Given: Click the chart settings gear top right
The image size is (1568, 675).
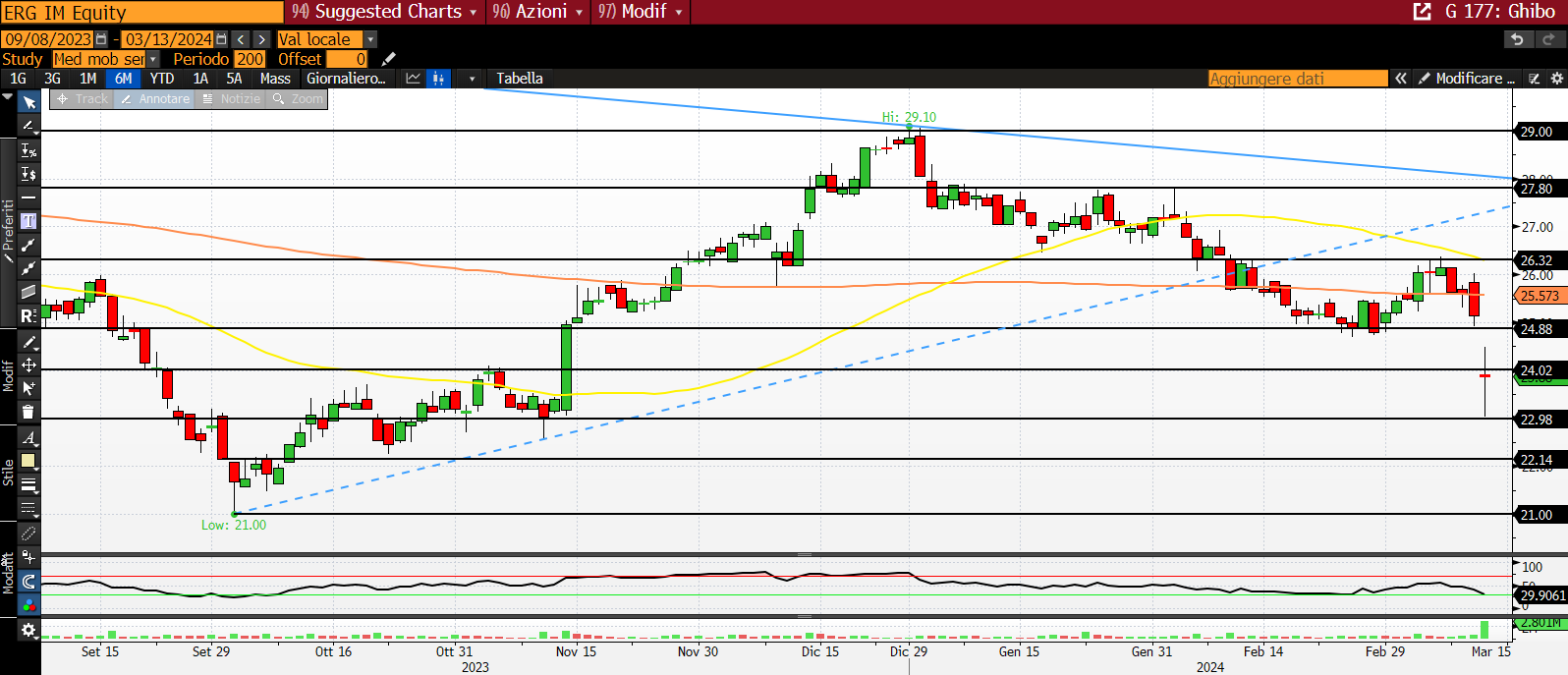Looking at the screenshot, I should (x=1557, y=79).
